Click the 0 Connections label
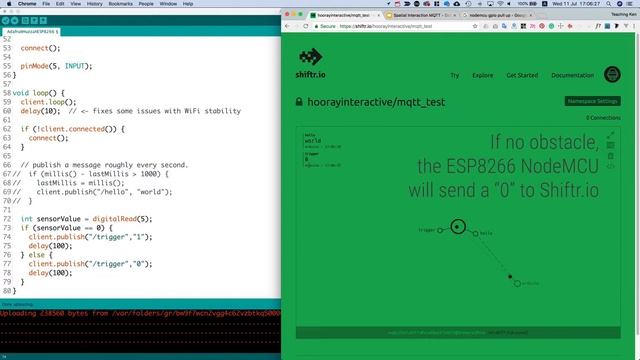The height and width of the screenshot is (360, 640). pyautogui.click(x=603, y=118)
